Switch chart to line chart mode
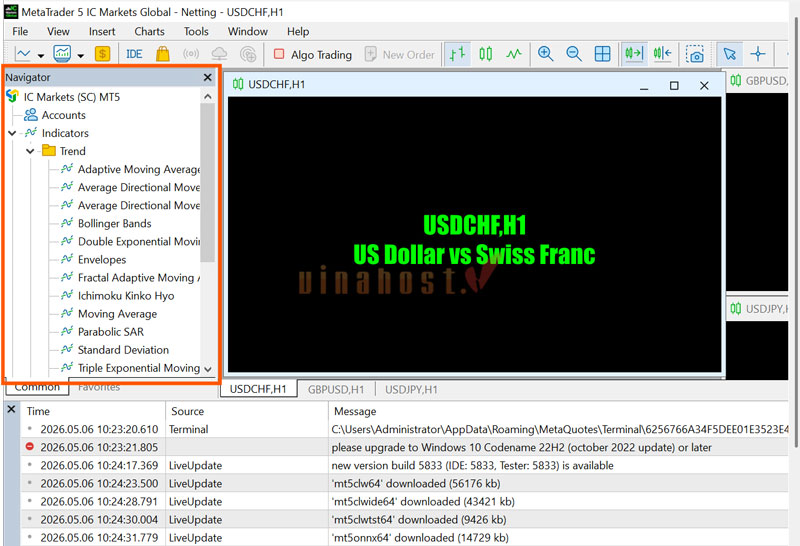The width and height of the screenshot is (800, 546). tap(514, 54)
